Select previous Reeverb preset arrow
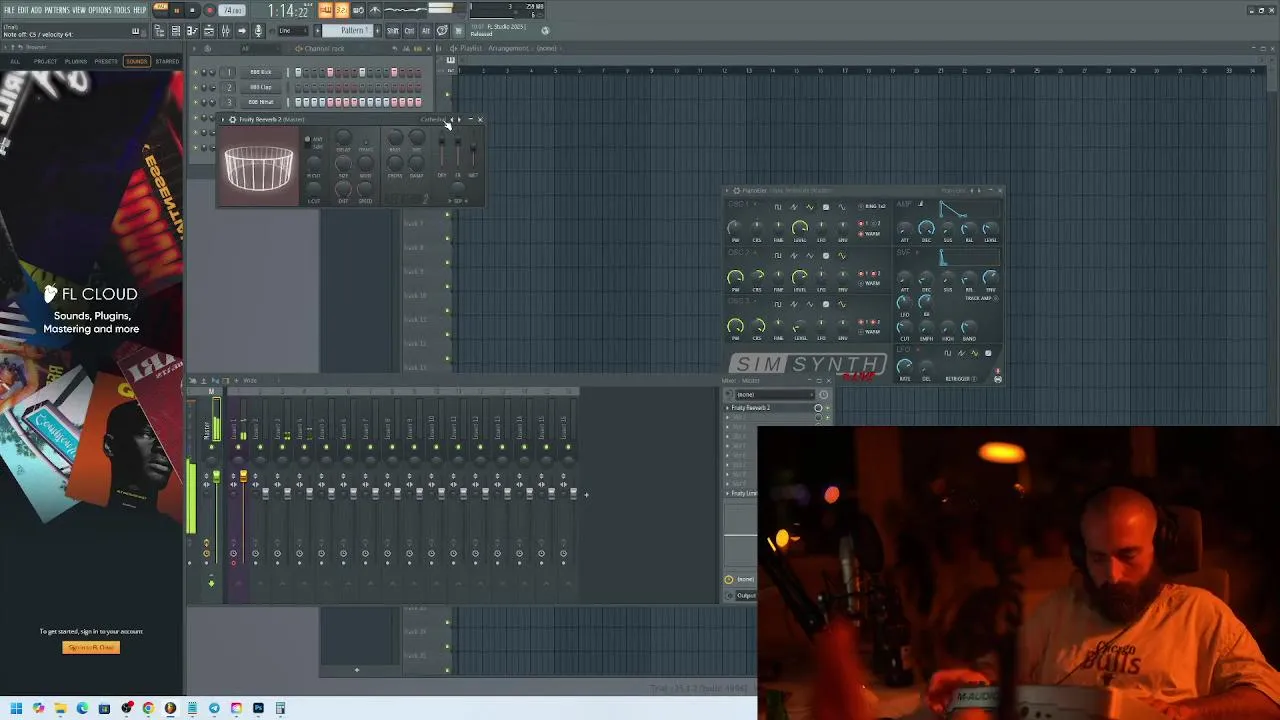 (451, 119)
